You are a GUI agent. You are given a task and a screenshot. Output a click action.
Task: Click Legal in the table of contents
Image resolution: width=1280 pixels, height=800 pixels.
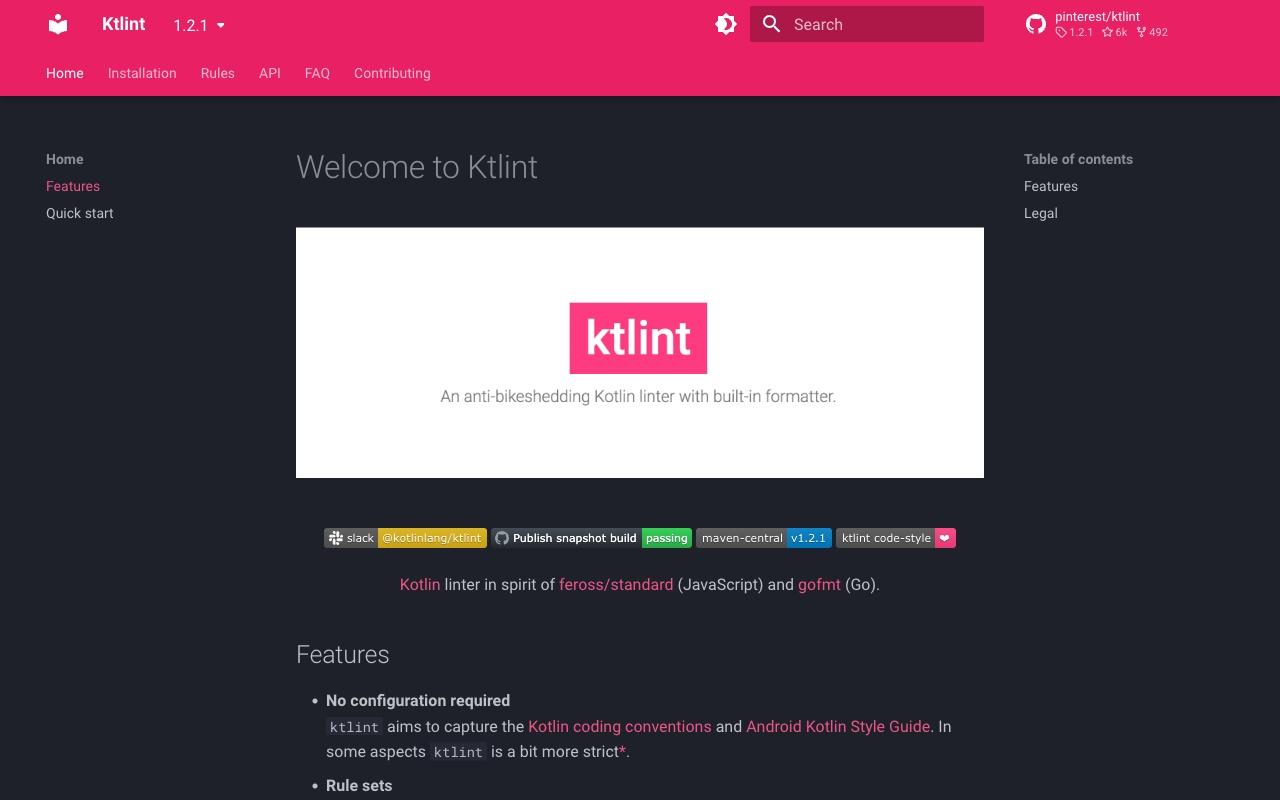click(1041, 213)
